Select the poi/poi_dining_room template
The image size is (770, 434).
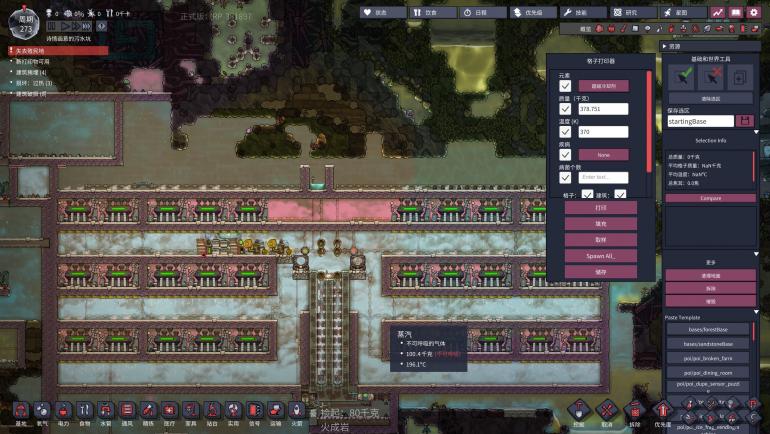[708, 373]
